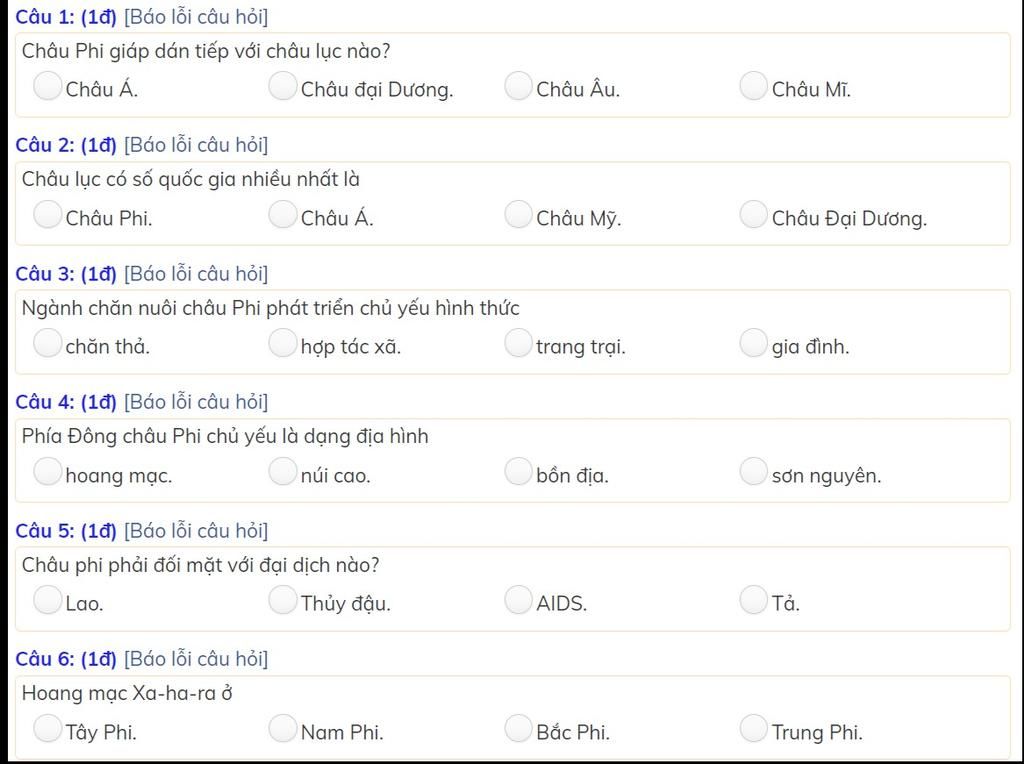
Task: Pick 'chăn thả.' answer for Câu 3
Action: 48,343
